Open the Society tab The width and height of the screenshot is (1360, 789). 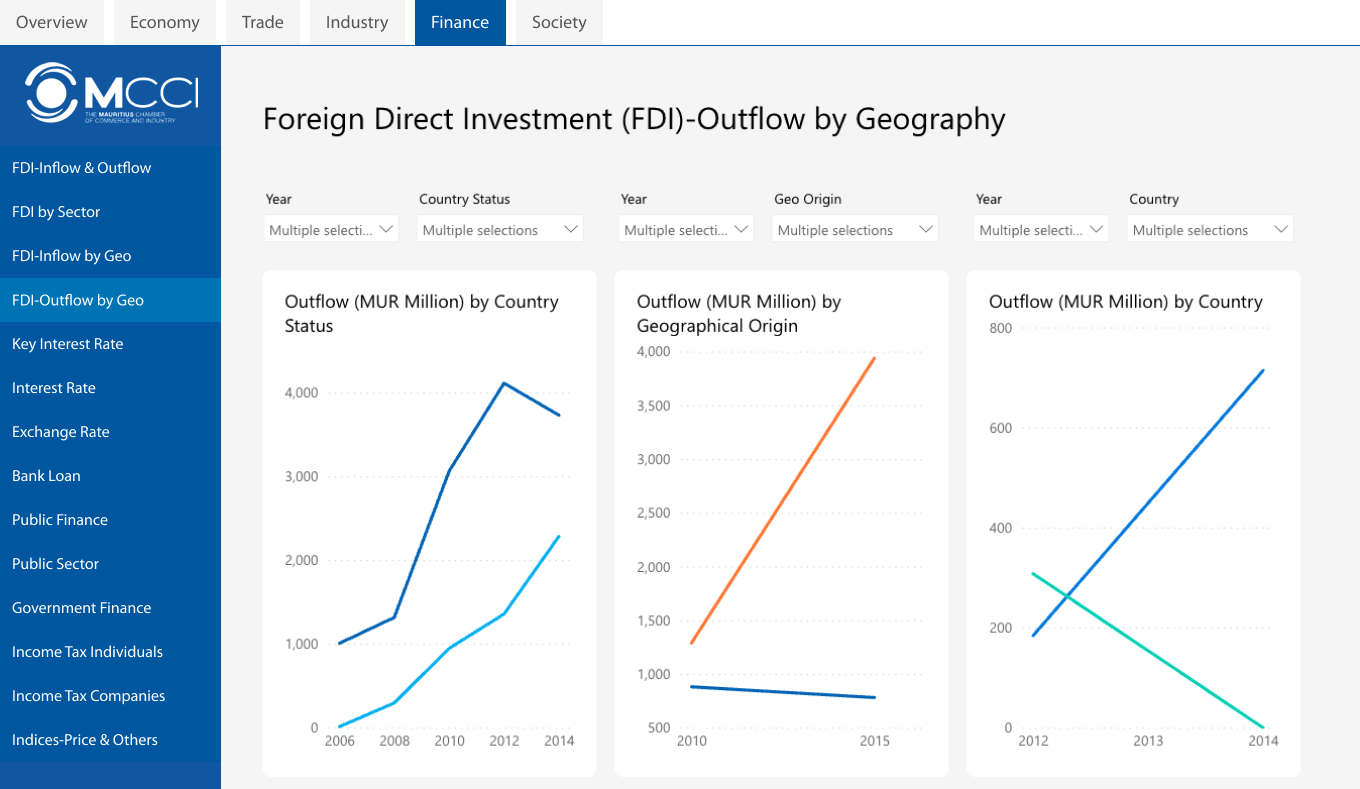point(559,22)
